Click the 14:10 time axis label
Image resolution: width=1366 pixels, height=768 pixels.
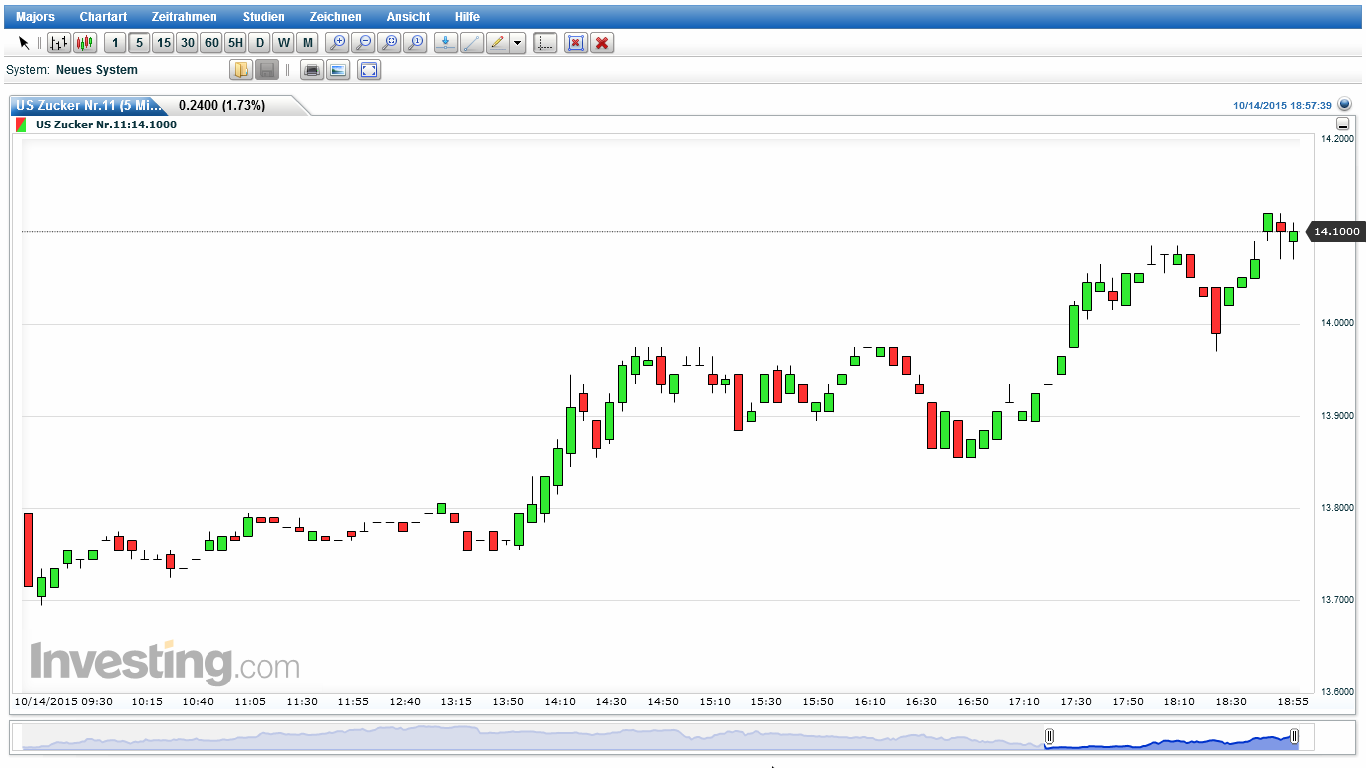coord(560,702)
